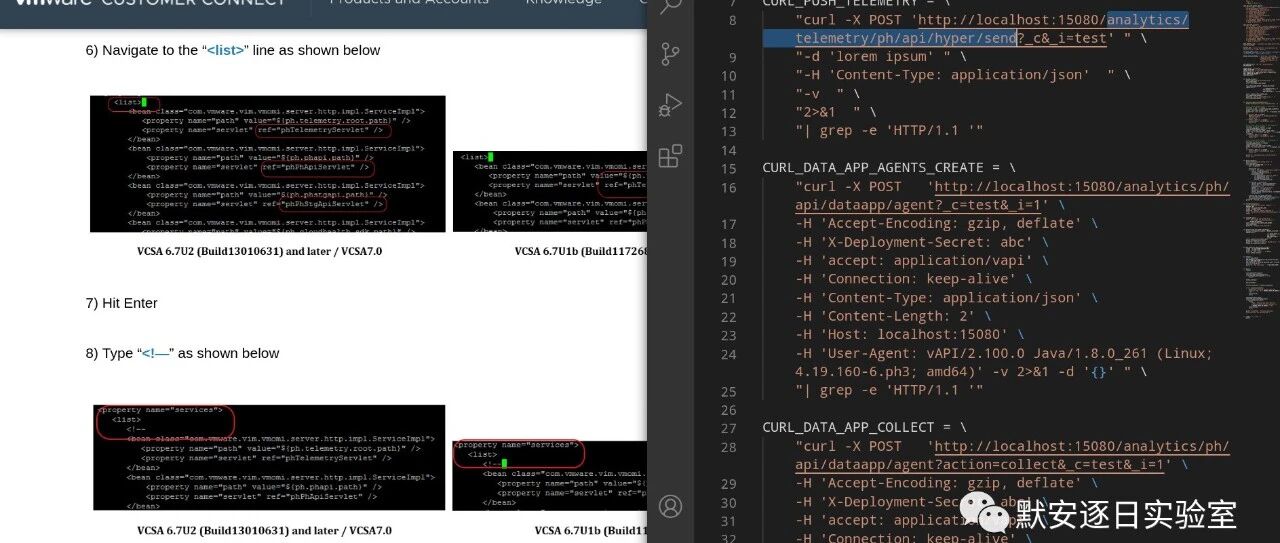1280x543 pixels.
Task: Click caption "VCSA 6.7U1b" under step 6 right screenshot
Action: point(581,251)
